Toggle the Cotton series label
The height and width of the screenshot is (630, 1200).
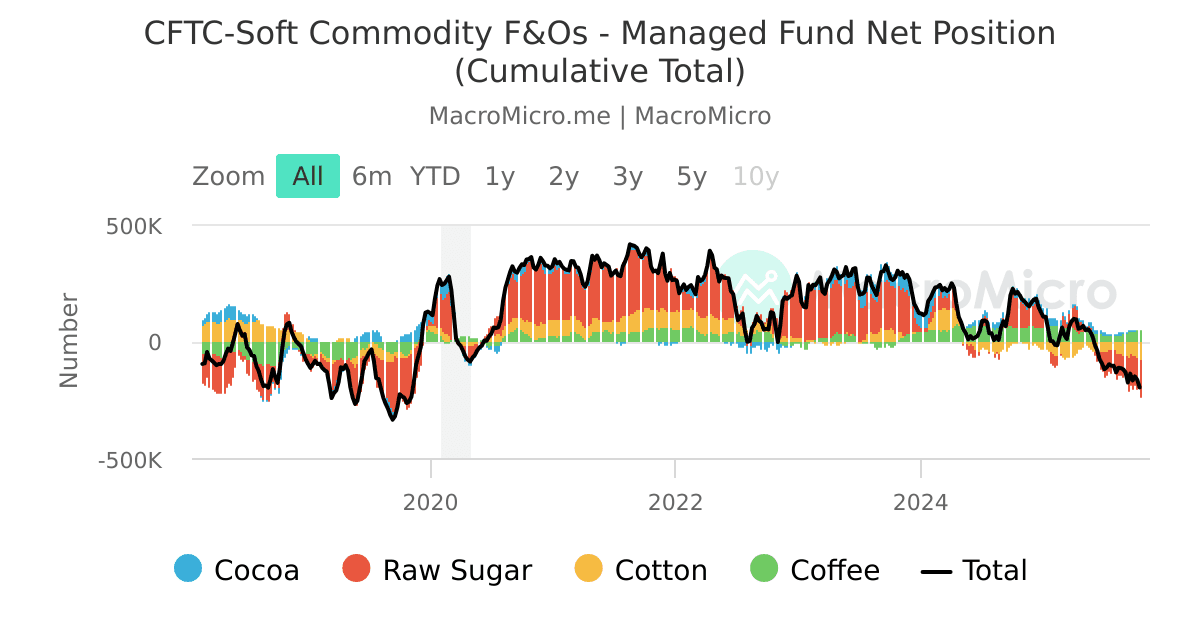tap(661, 570)
